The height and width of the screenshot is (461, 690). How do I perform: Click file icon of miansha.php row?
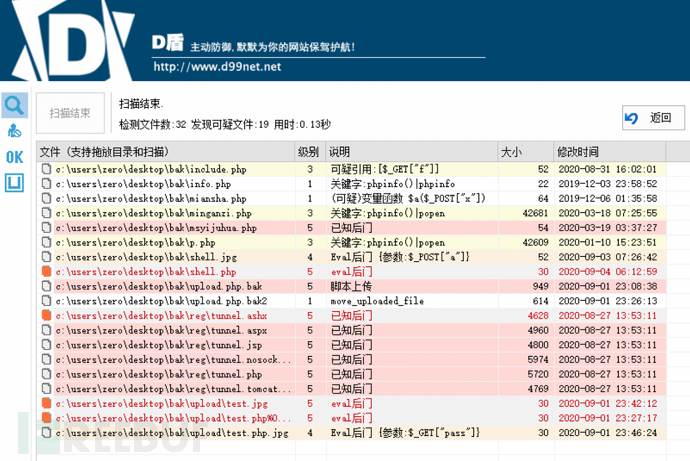46,198
